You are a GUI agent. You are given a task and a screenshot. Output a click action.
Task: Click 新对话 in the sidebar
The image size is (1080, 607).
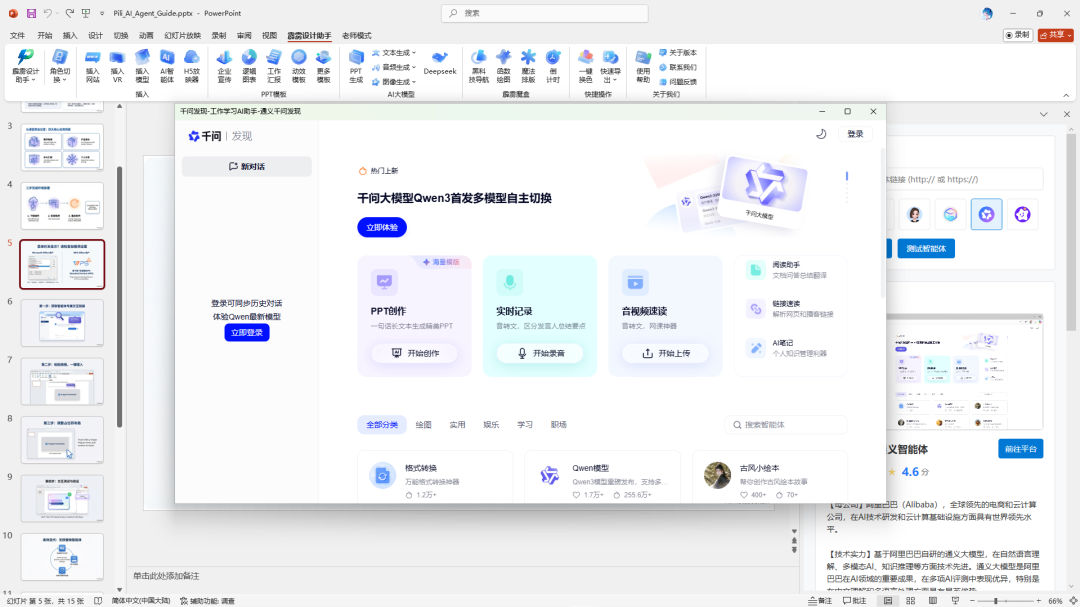tap(247, 166)
